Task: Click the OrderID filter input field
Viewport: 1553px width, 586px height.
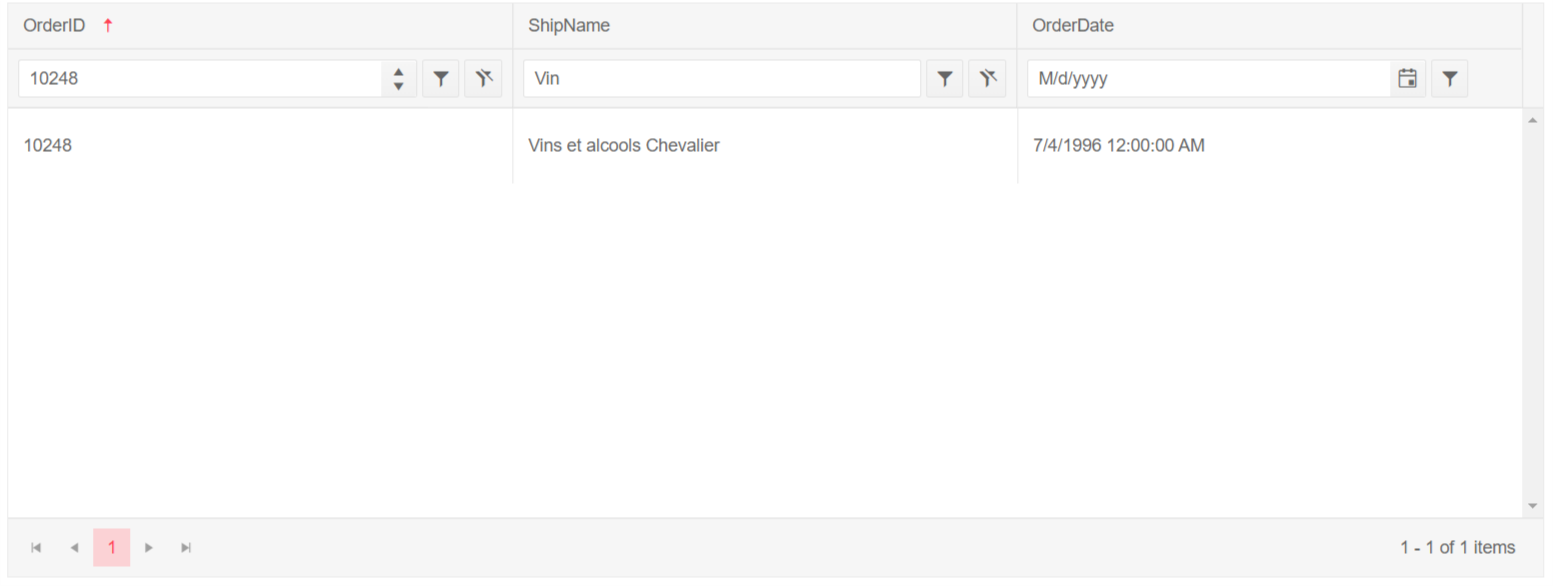Action: 200,78
